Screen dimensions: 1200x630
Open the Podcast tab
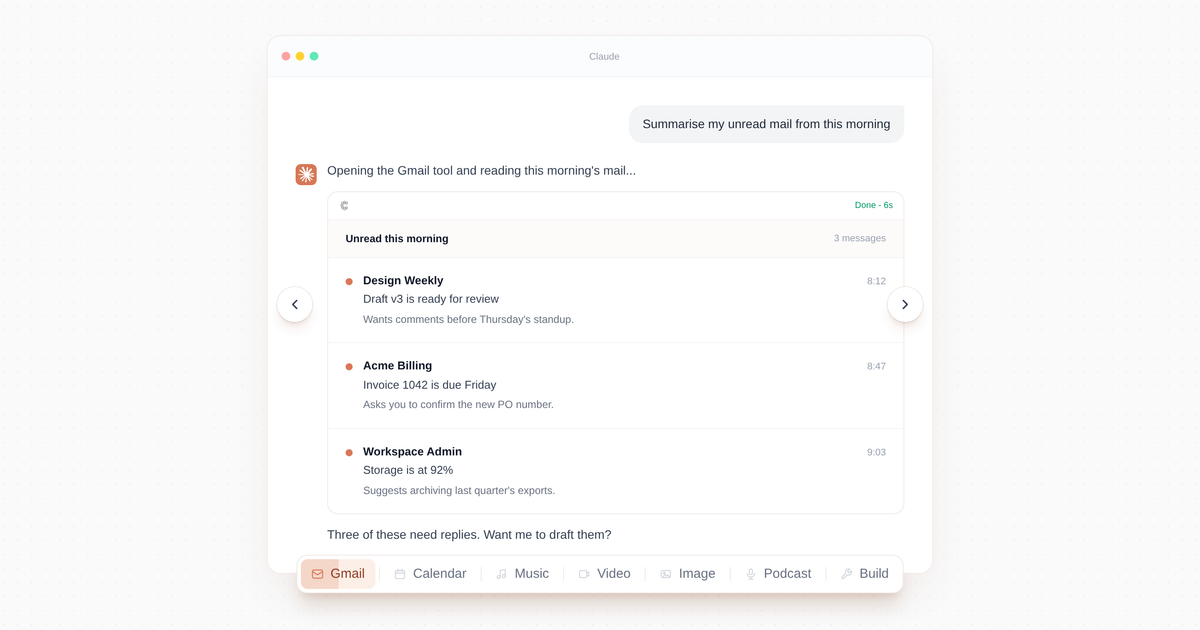tap(778, 574)
